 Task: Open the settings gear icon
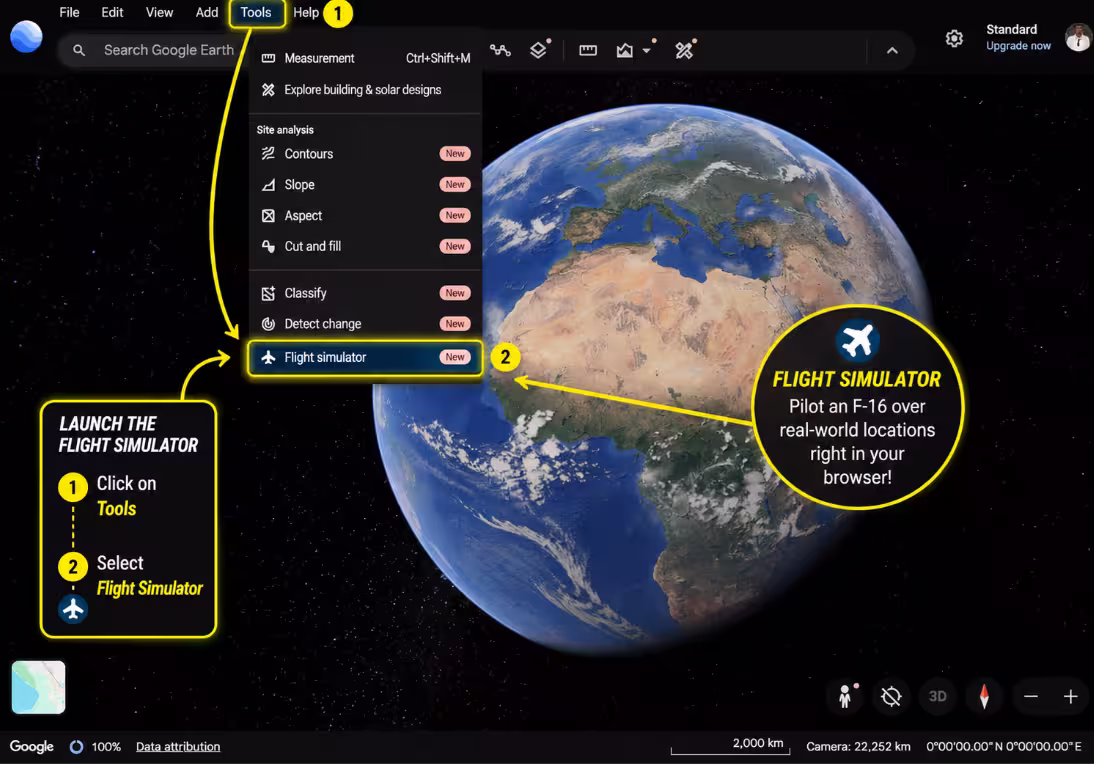click(954, 38)
